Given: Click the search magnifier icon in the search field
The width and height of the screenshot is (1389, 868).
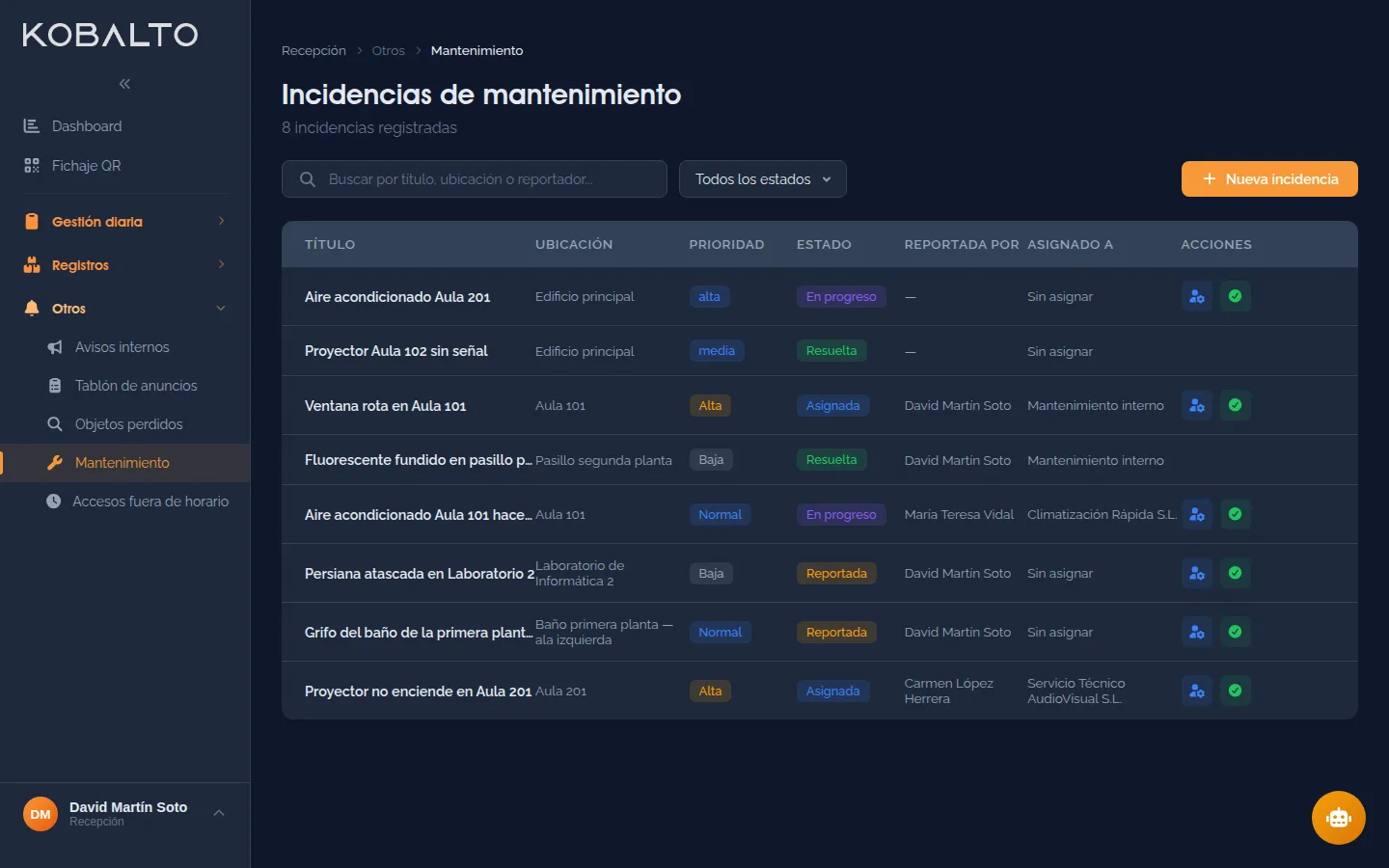Looking at the screenshot, I should [308, 179].
